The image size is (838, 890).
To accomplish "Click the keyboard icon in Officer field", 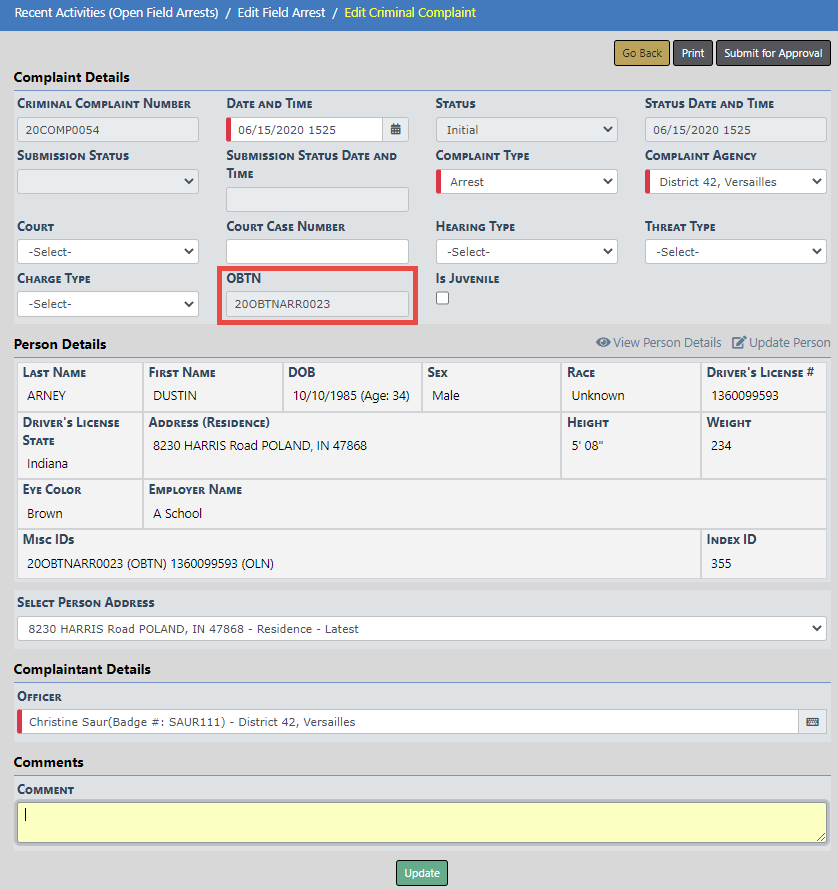I will point(812,722).
